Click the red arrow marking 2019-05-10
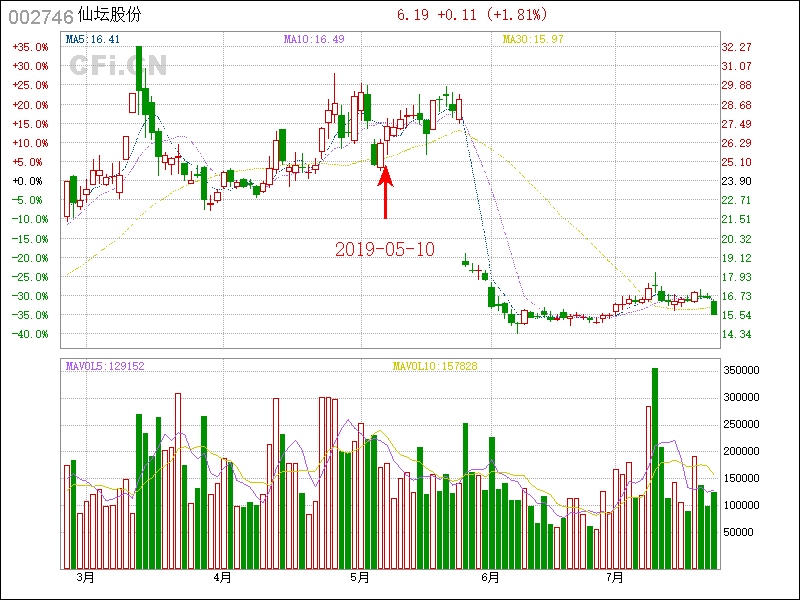Image resolution: width=800 pixels, height=600 pixels. click(386, 193)
